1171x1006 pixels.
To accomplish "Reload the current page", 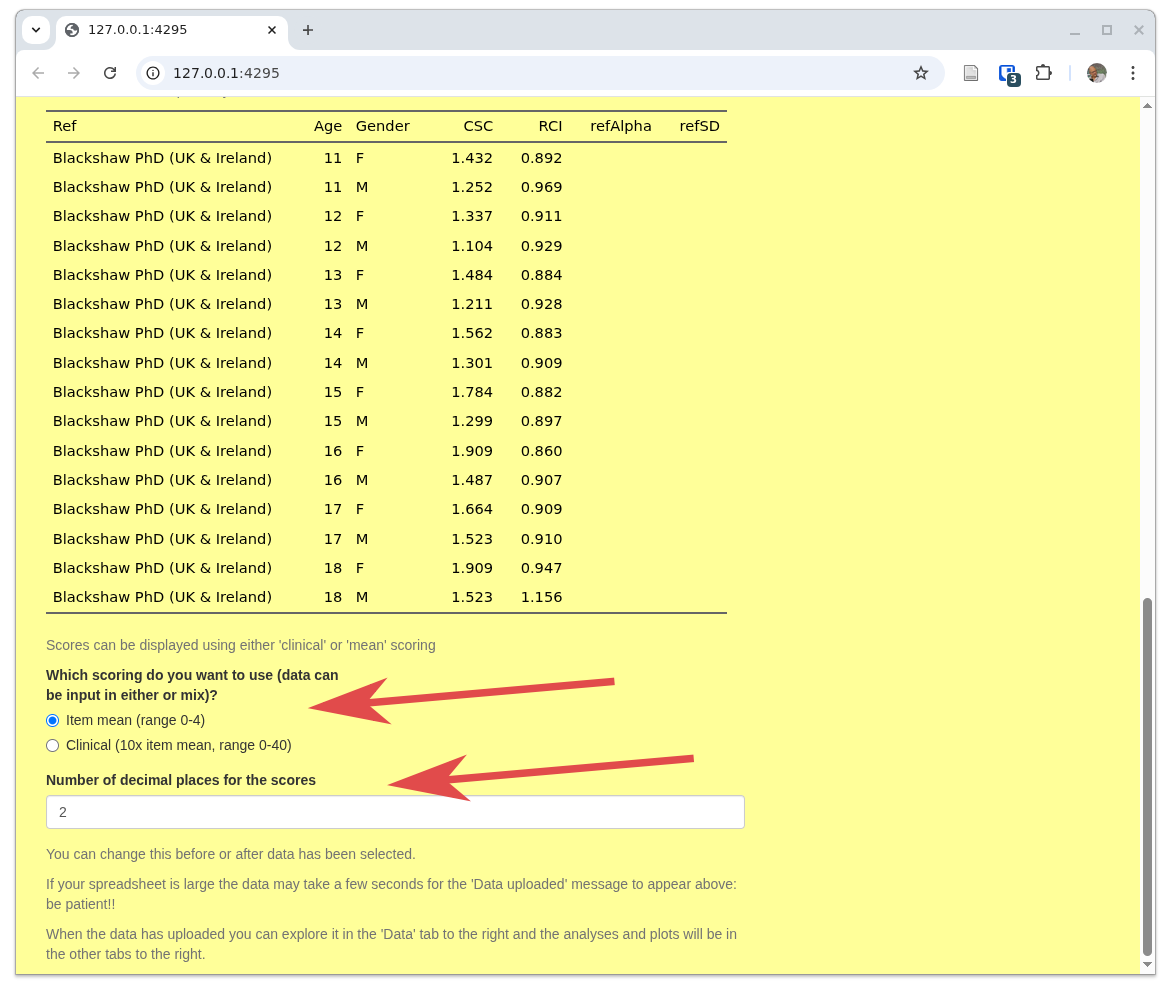I will [x=110, y=73].
